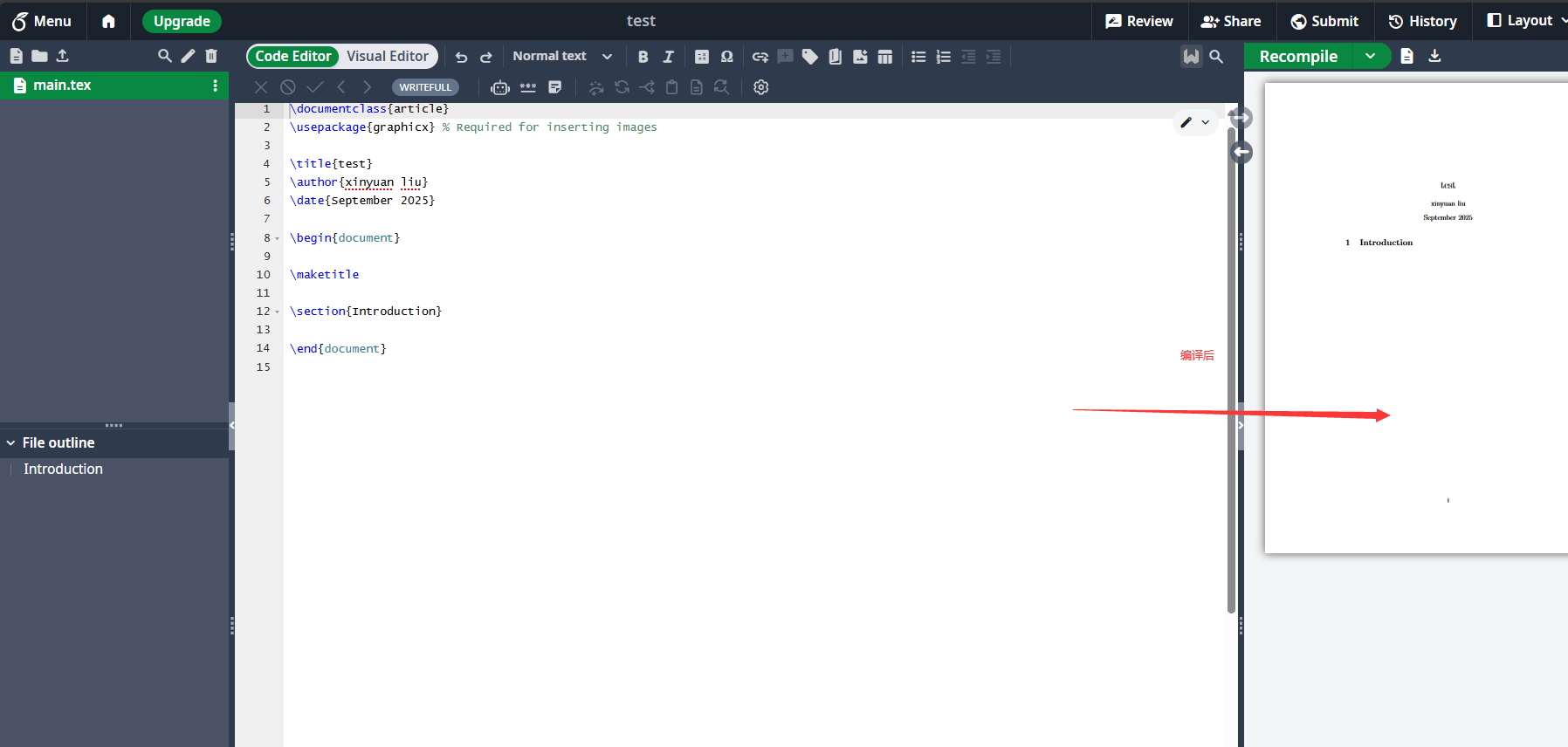The image size is (1568, 747).
Task: Open project-wide search in file tree toolbar
Action: (164, 56)
